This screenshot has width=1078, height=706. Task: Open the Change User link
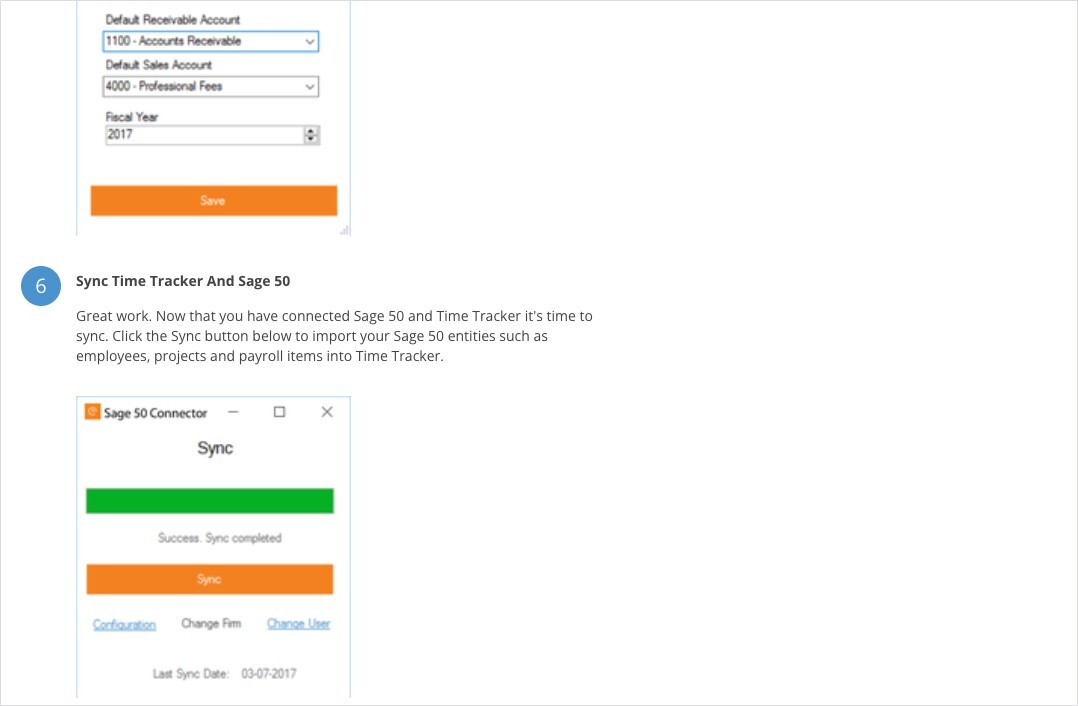click(x=298, y=624)
